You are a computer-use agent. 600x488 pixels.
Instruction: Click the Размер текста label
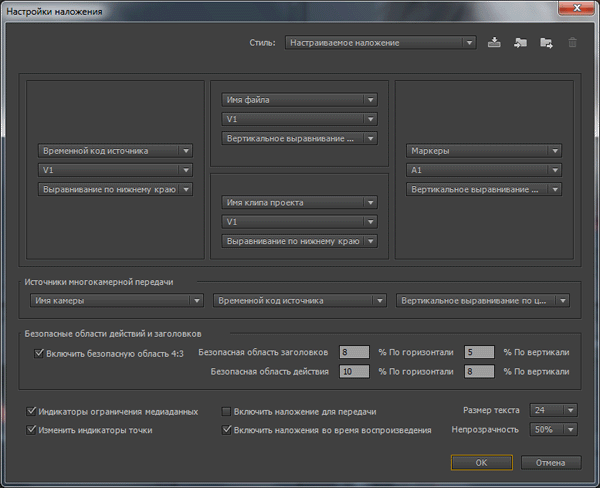click(x=491, y=410)
